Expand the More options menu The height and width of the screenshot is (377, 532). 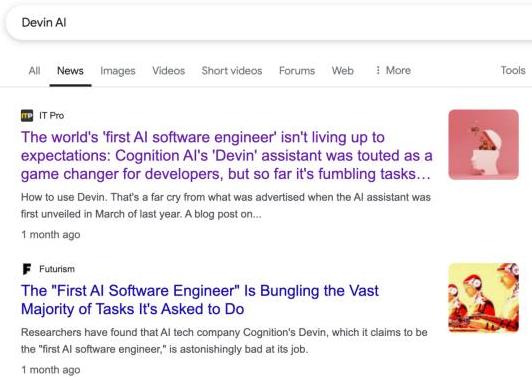tap(394, 70)
